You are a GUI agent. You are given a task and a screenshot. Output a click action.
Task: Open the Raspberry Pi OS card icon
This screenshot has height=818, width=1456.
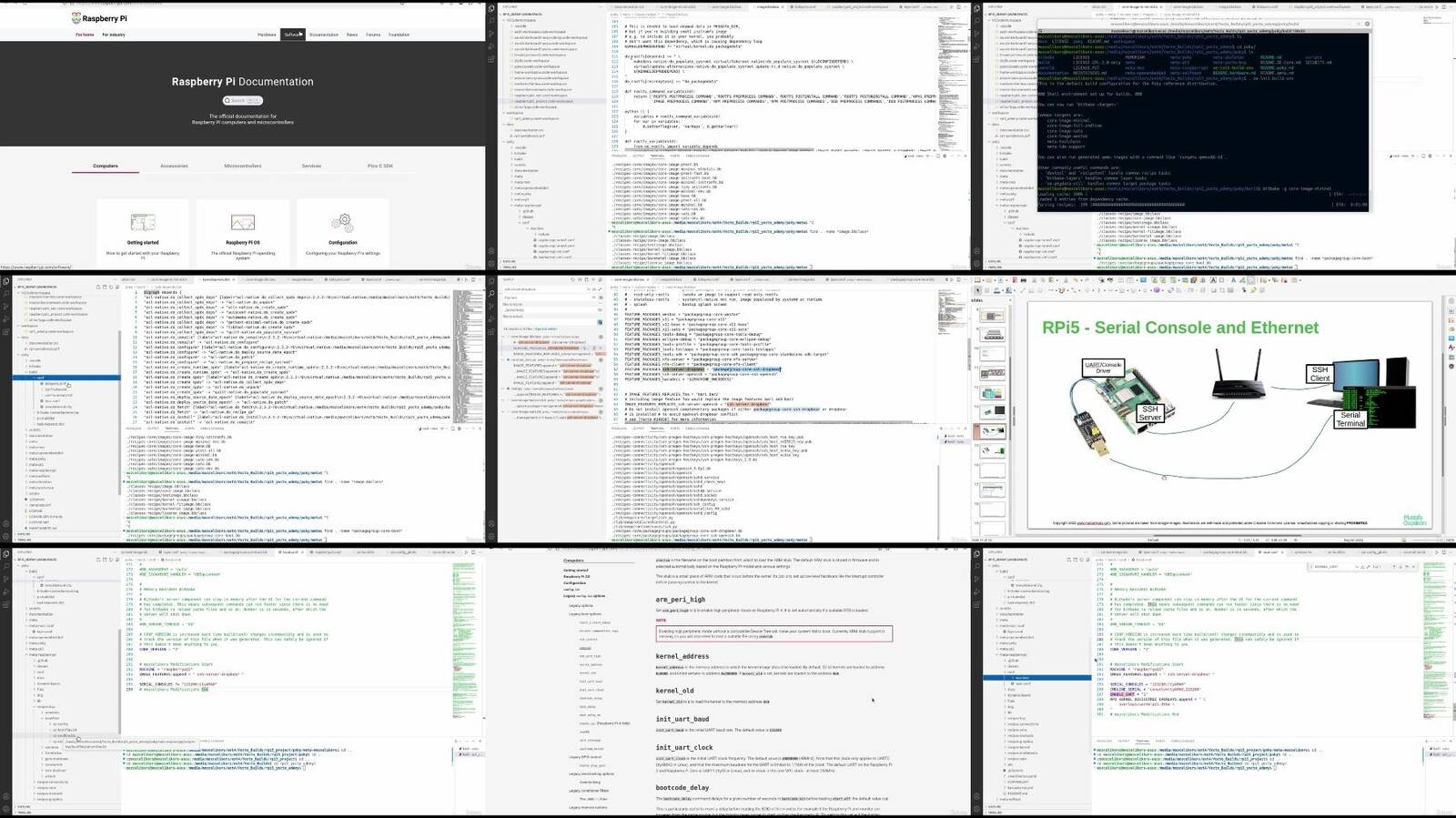tap(242, 222)
